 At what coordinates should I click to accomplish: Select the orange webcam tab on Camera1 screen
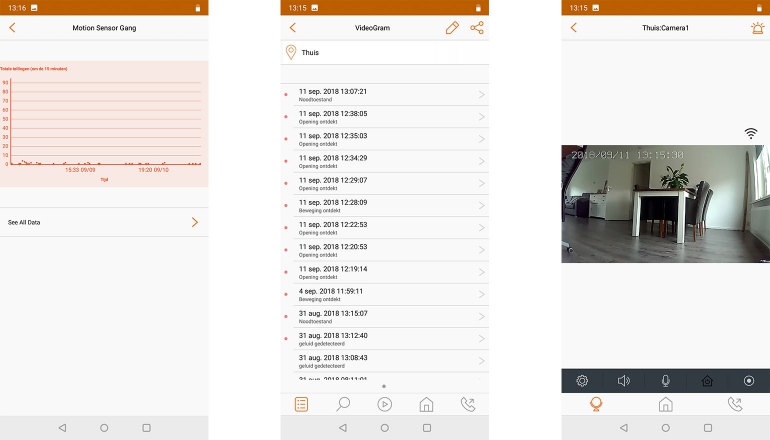pos(596,404)
